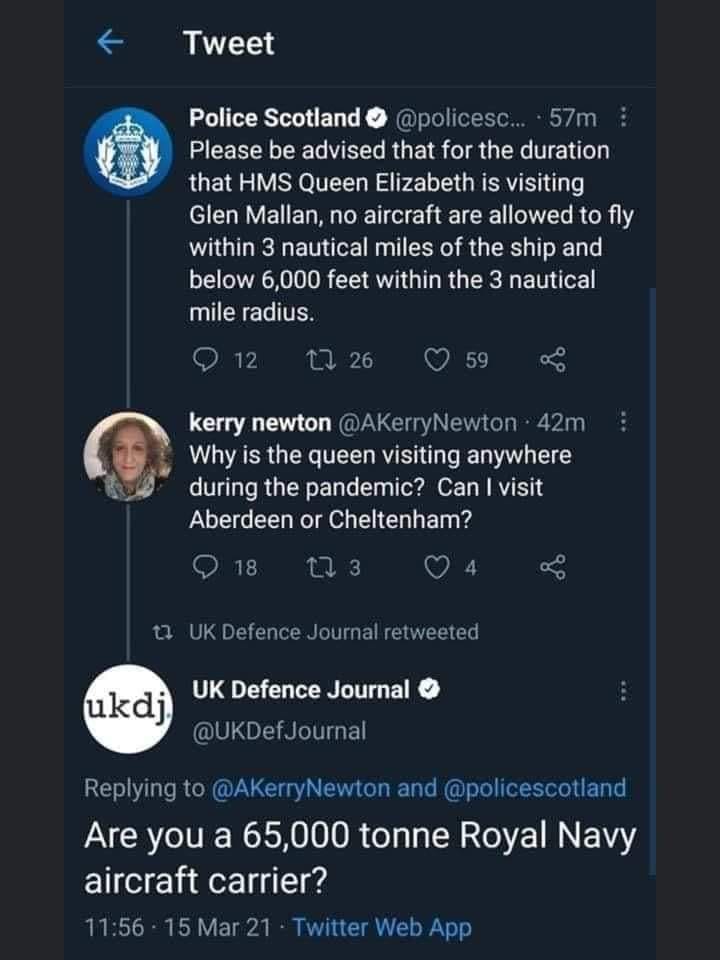Go back using the arrow icon

coord(109,44)
